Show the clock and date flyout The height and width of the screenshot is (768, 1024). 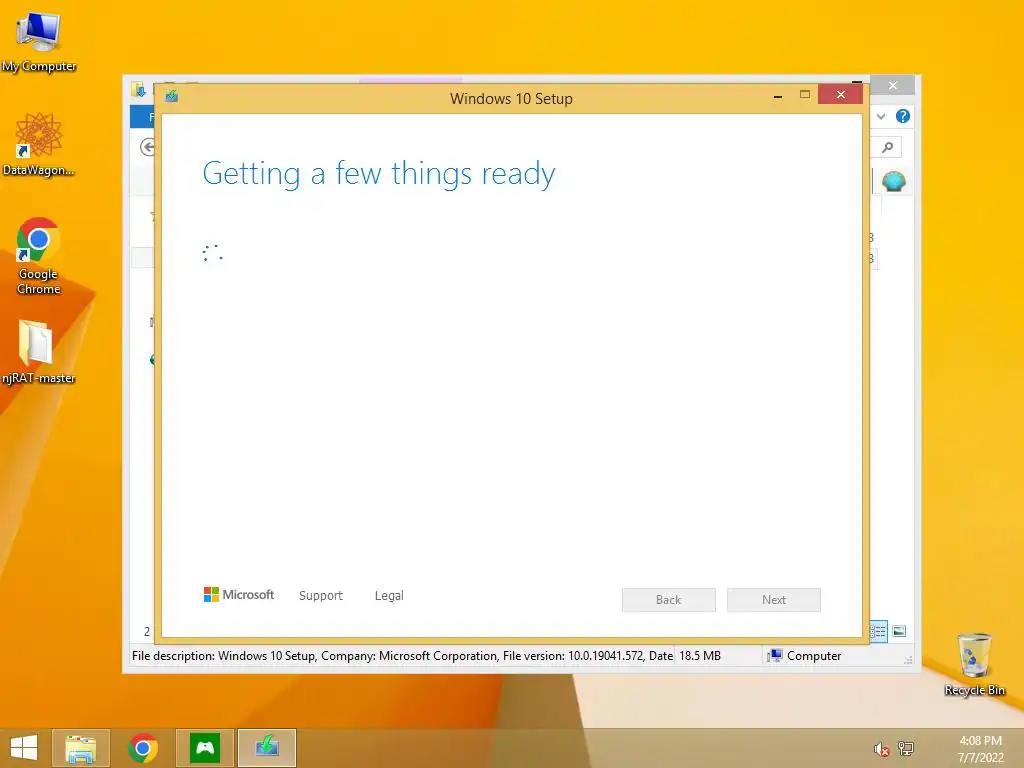[980, 749]
